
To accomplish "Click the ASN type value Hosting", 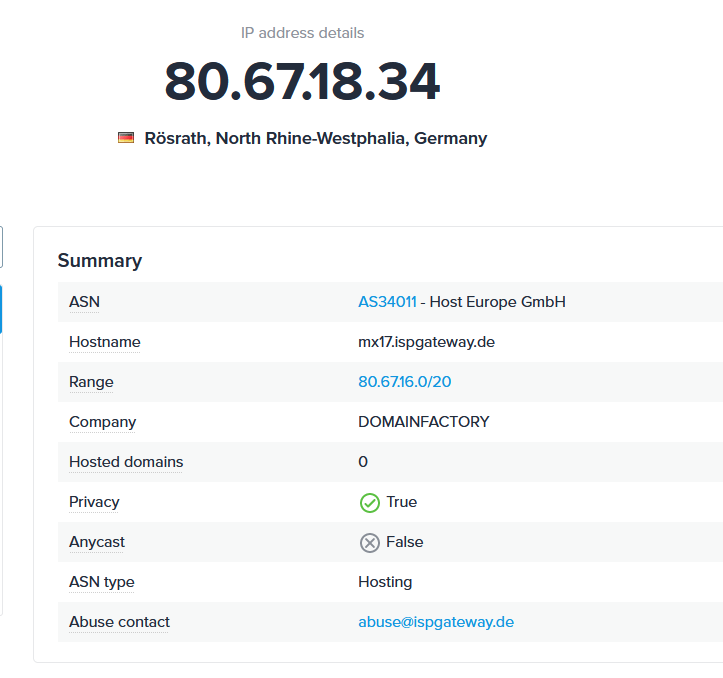I will [x=385, y=582].
